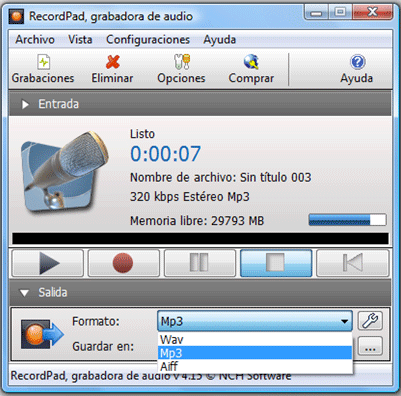The image size is (401, 396).
Task: Expand the Entrada section
Action: coord(25,104)
